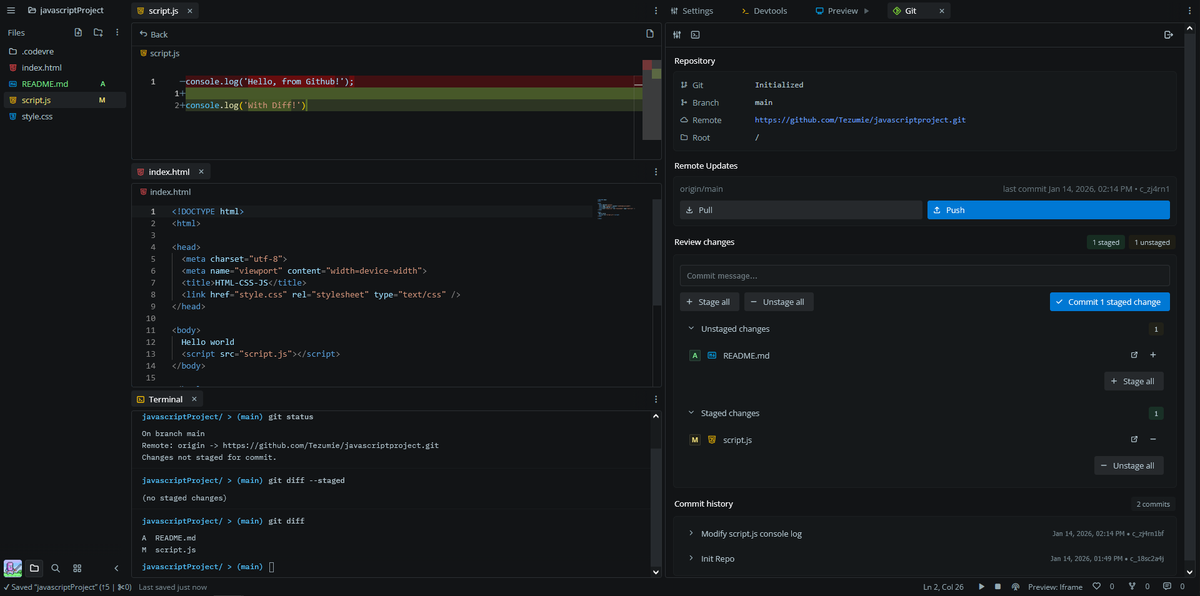Pull from origin/main
This screenshot has width=1200, height=596.
(801, 210)
